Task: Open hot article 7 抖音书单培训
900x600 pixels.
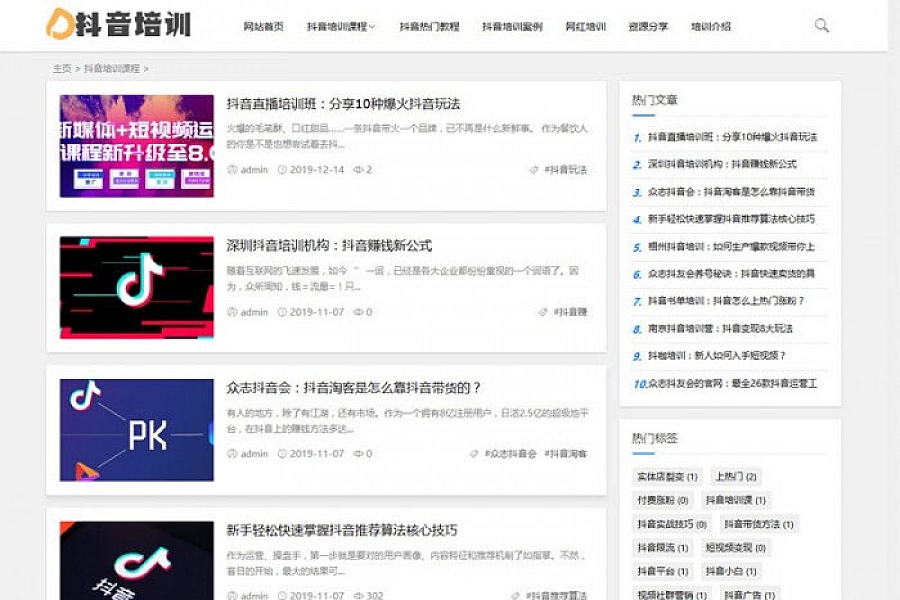Action: pos(726,300)
